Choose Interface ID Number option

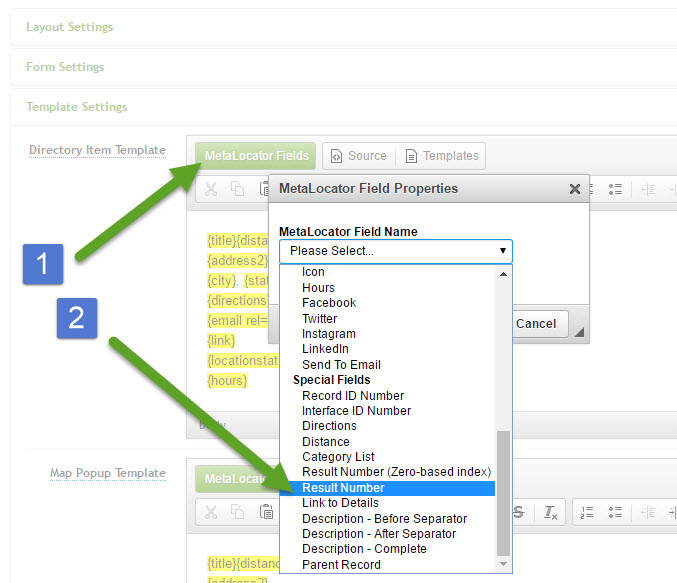tap(356, 411)
